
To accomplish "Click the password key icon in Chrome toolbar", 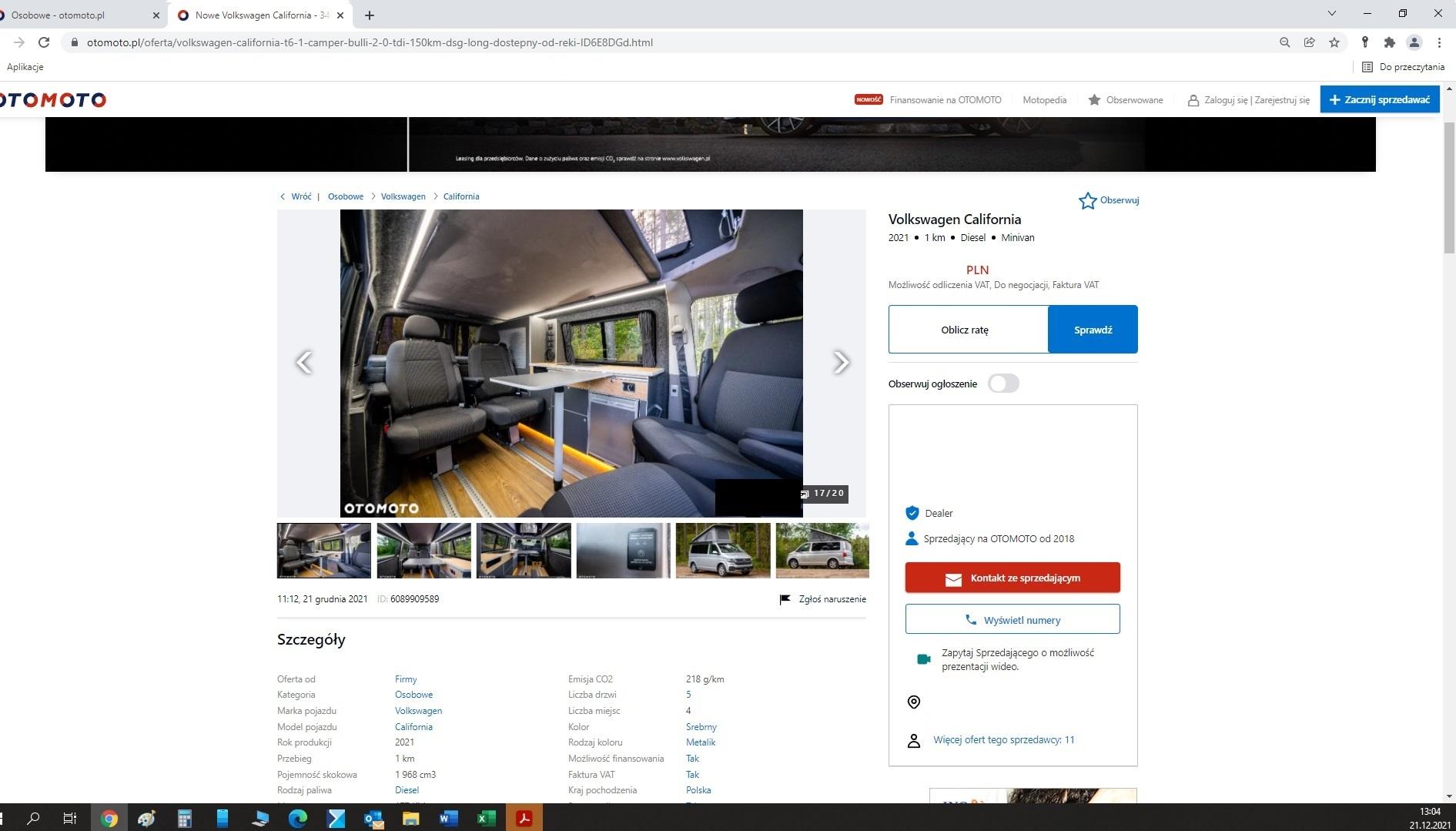I will (x=1364, y=42).
